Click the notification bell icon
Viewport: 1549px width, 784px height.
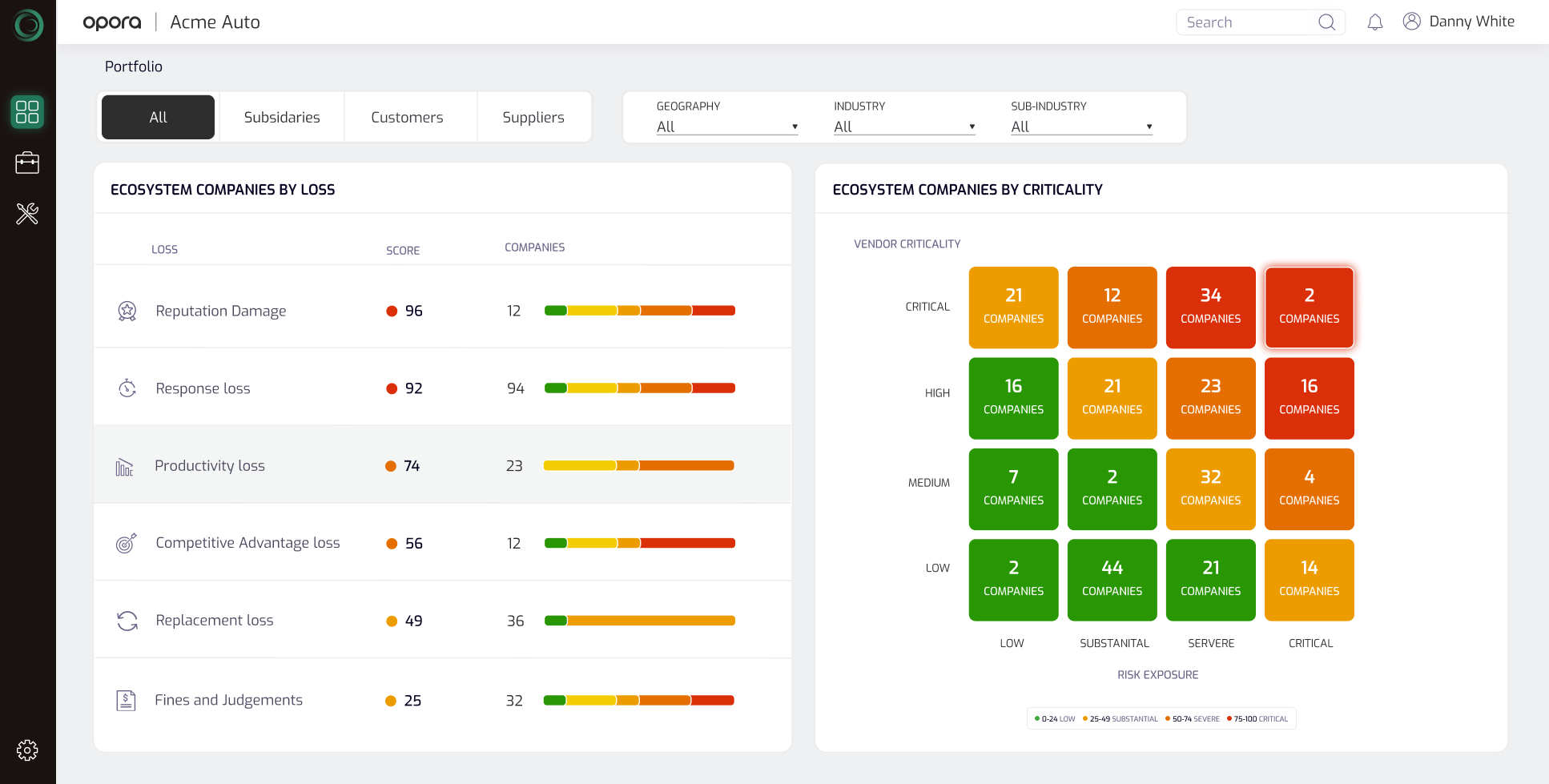click(x=1374, y=22)
